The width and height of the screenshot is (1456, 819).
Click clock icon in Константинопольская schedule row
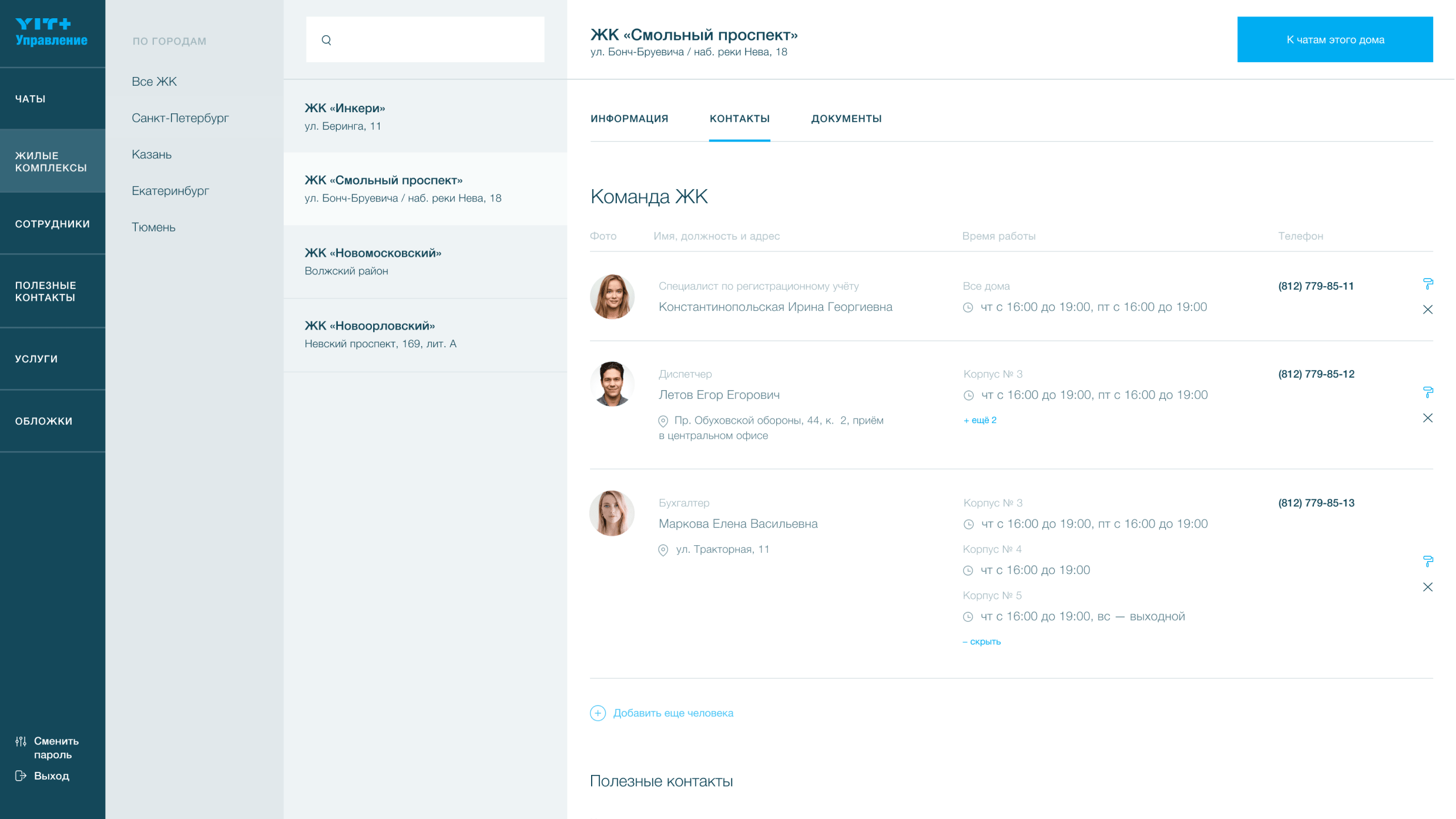tap(968, 307)
